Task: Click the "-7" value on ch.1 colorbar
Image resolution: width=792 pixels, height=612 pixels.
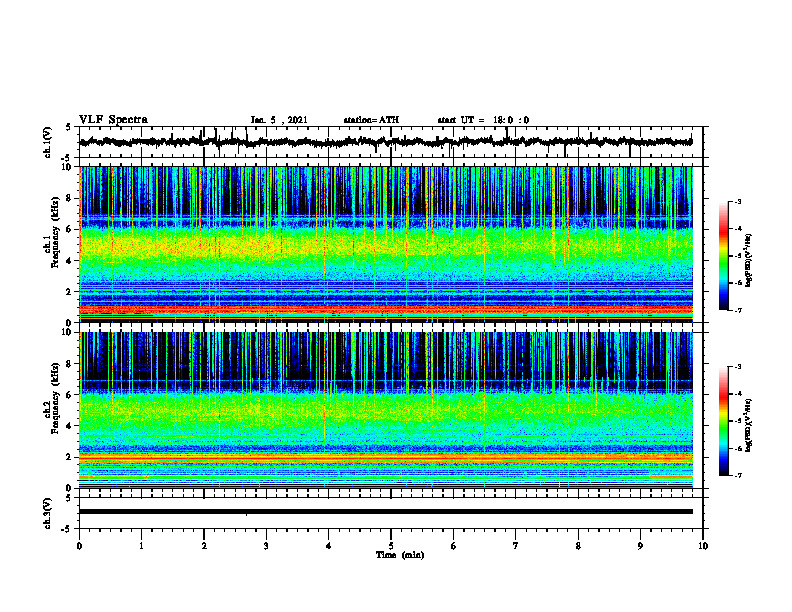Action: pos(738,310)
